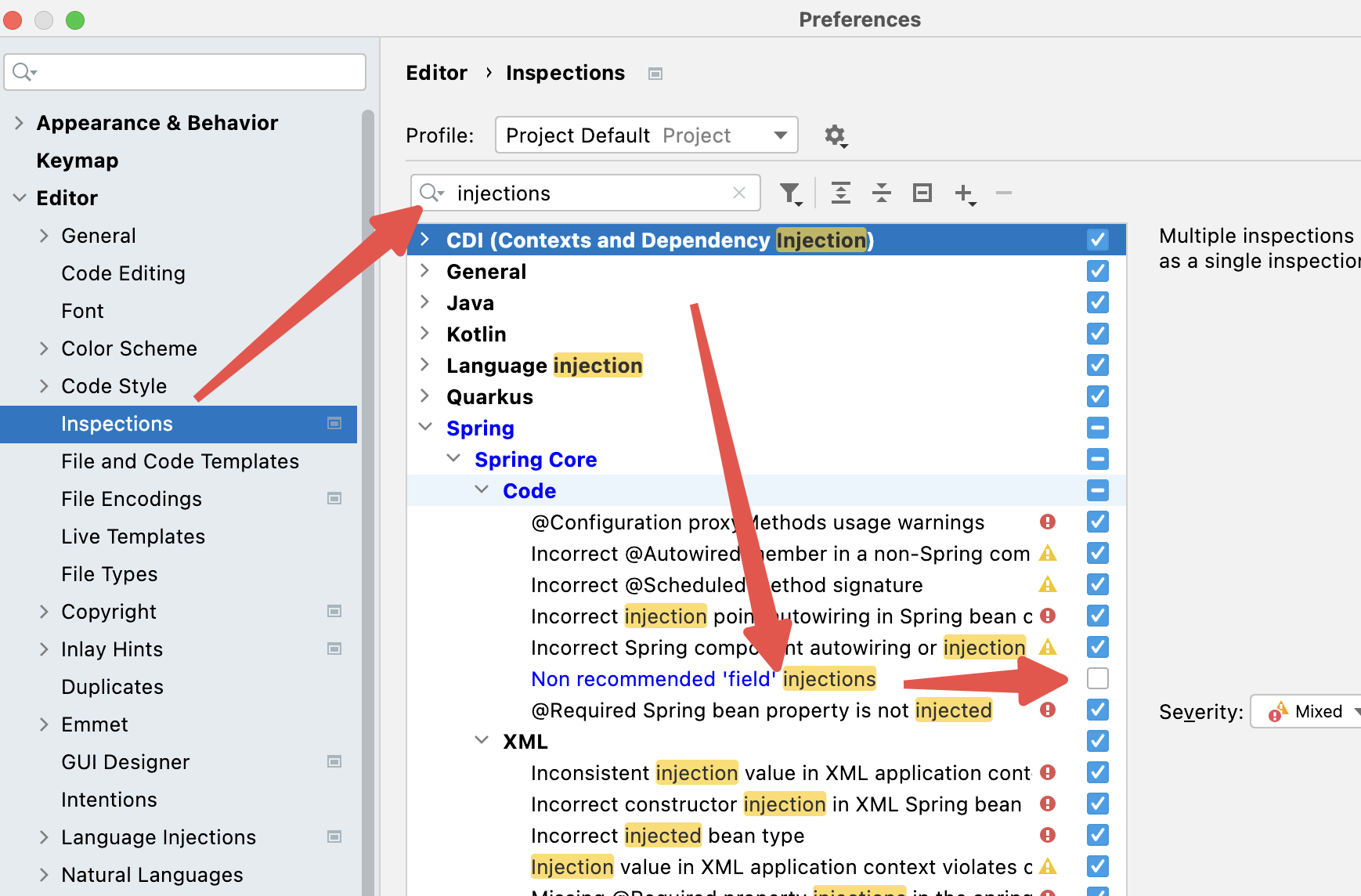The image size is (1361, 896).
Task: Click error icon on Incorrect injection point row
Action: (1048, 616)
